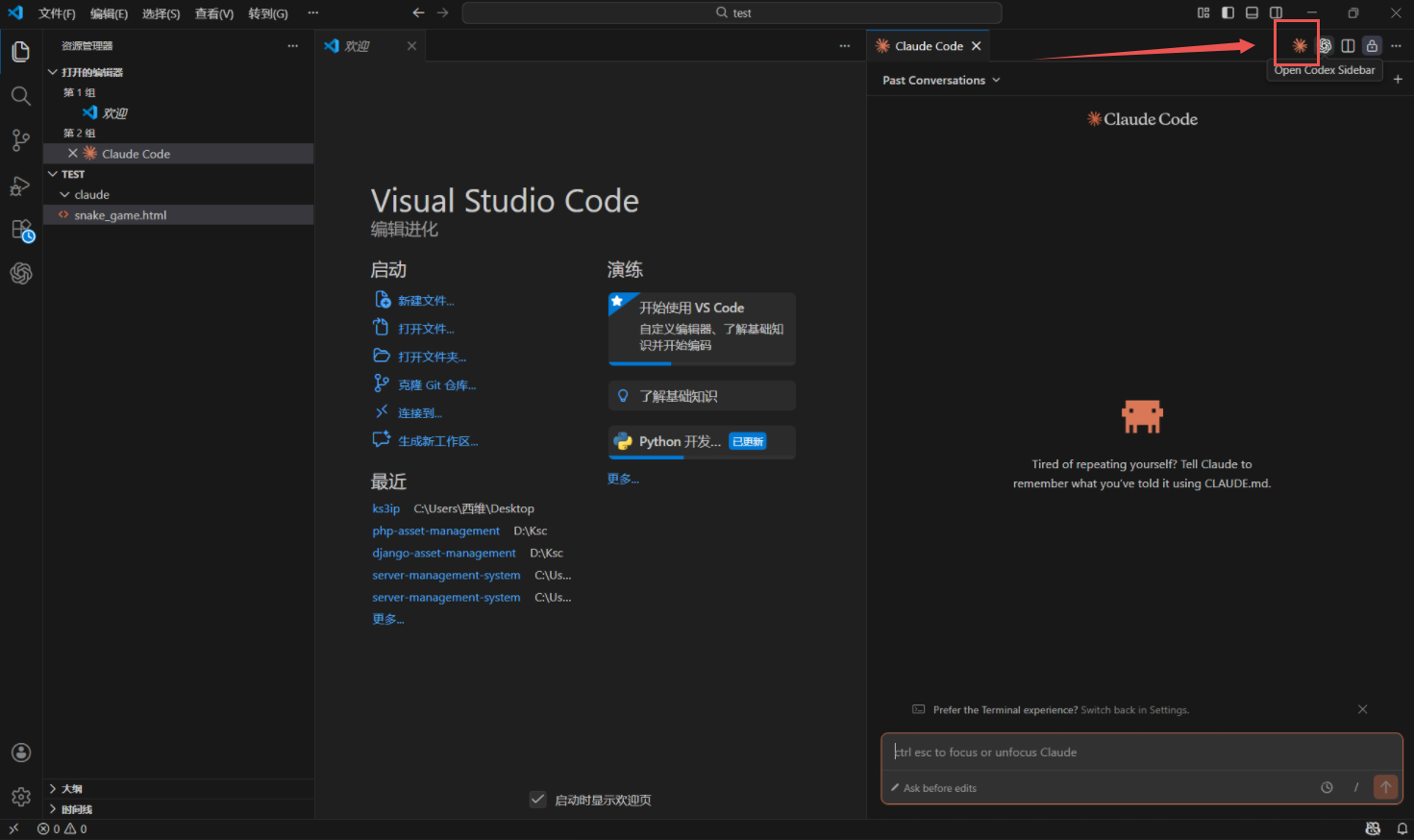This screenshot has height=840, width=1414.
Task: Click the send arrow button in Claude input
Action: [1385, 787]
